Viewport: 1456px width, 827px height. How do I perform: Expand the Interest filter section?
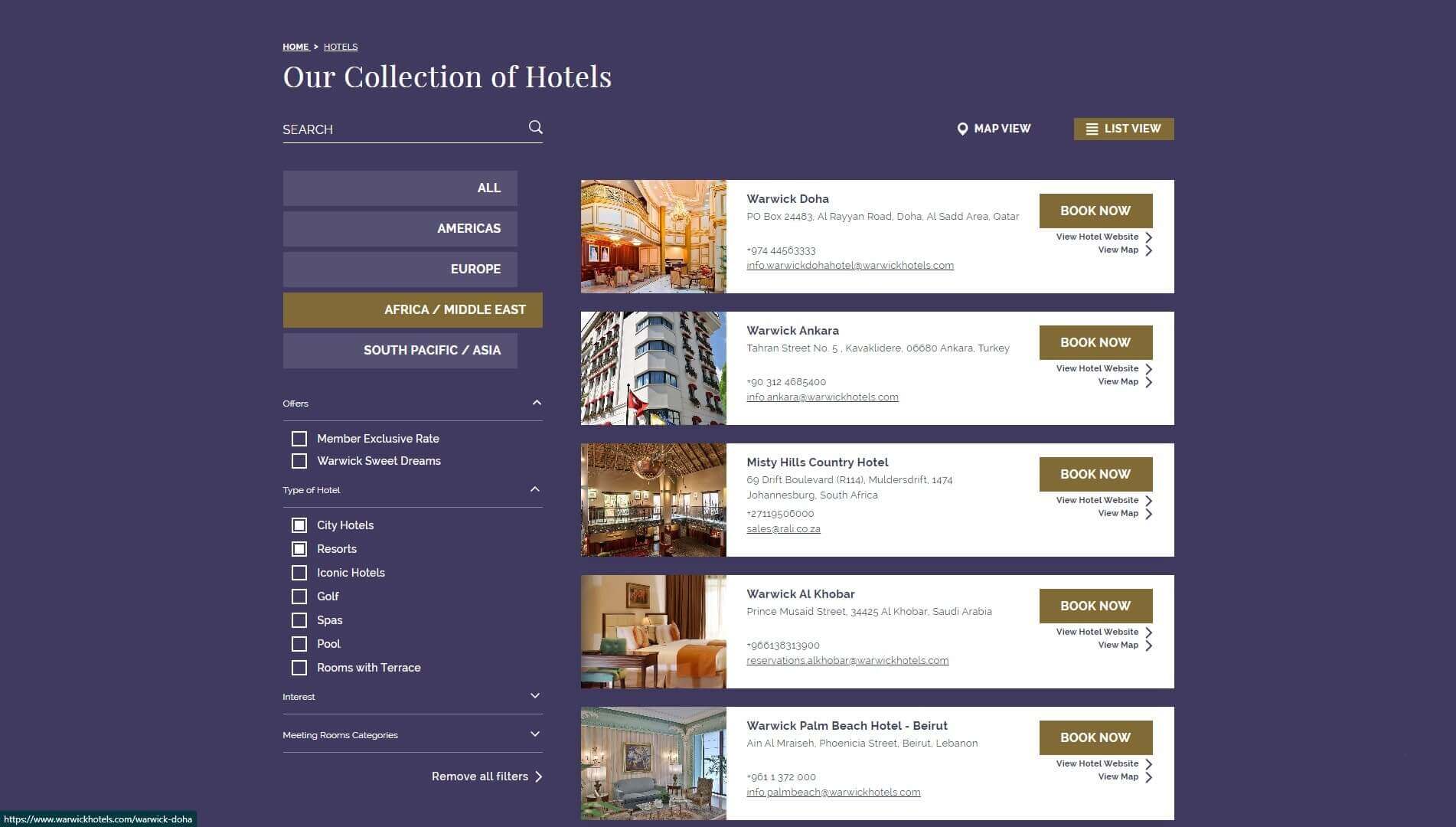tap(535, 696)
